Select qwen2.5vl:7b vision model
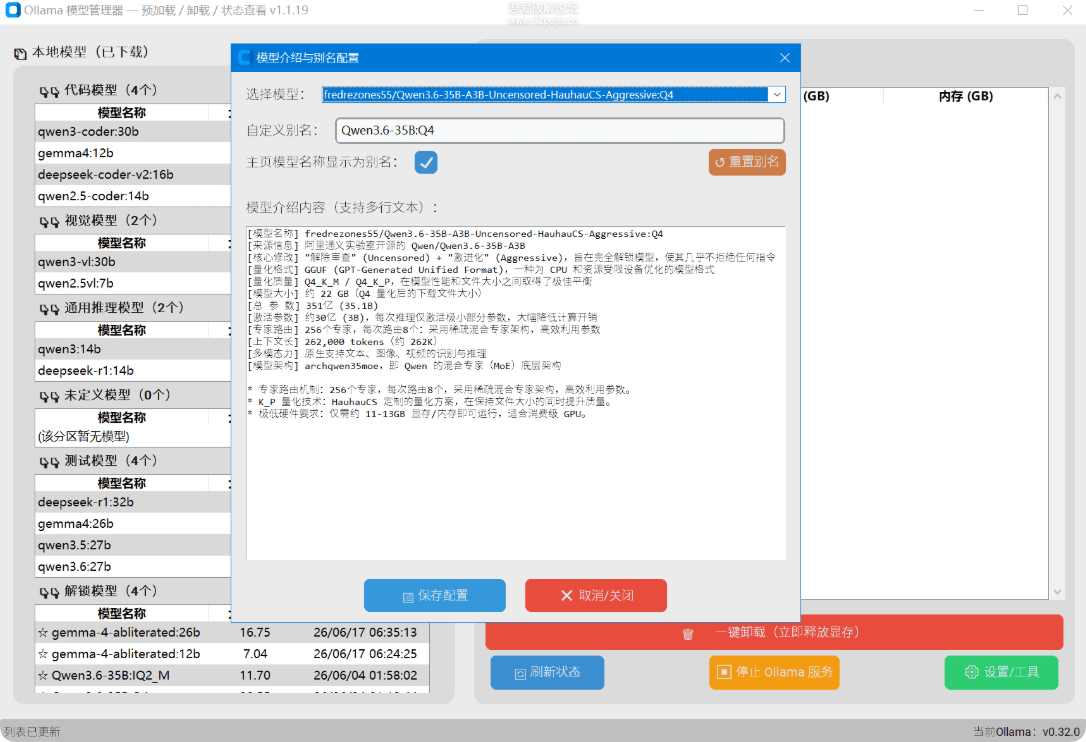Image resolution: width=1086 pixels, height=742 pixels. 133,283
